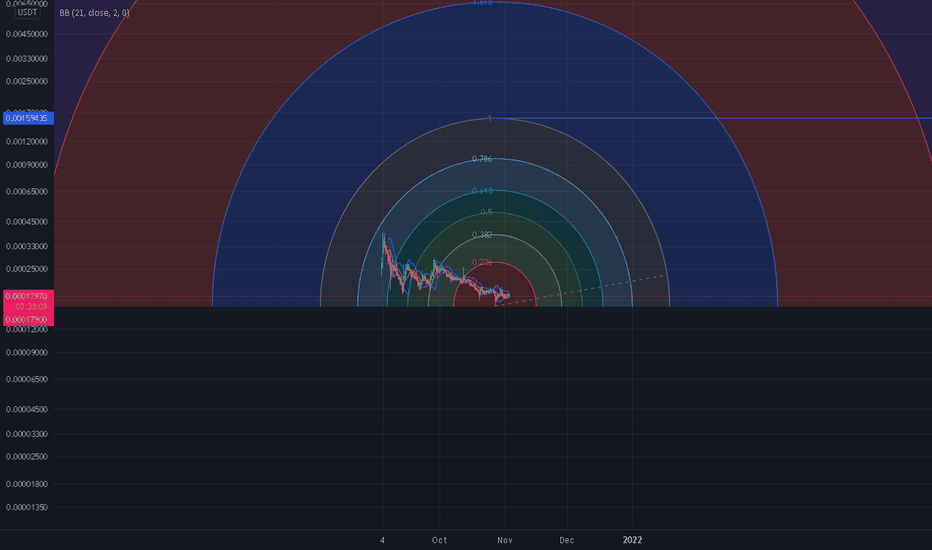The image size is (932, 550).
Task: Select the 0.786 Fib circle label
Action: (482, 159)
